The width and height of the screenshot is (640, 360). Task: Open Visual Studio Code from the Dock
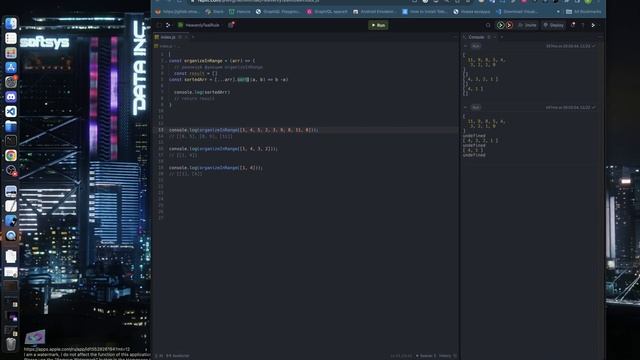(11, 111)
